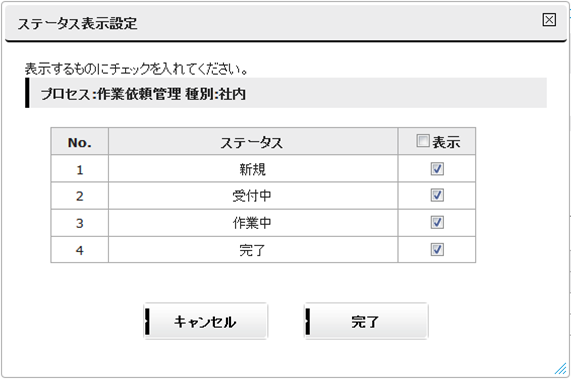Select the 完了 status cell in row 4

click(x=253, y=249)
